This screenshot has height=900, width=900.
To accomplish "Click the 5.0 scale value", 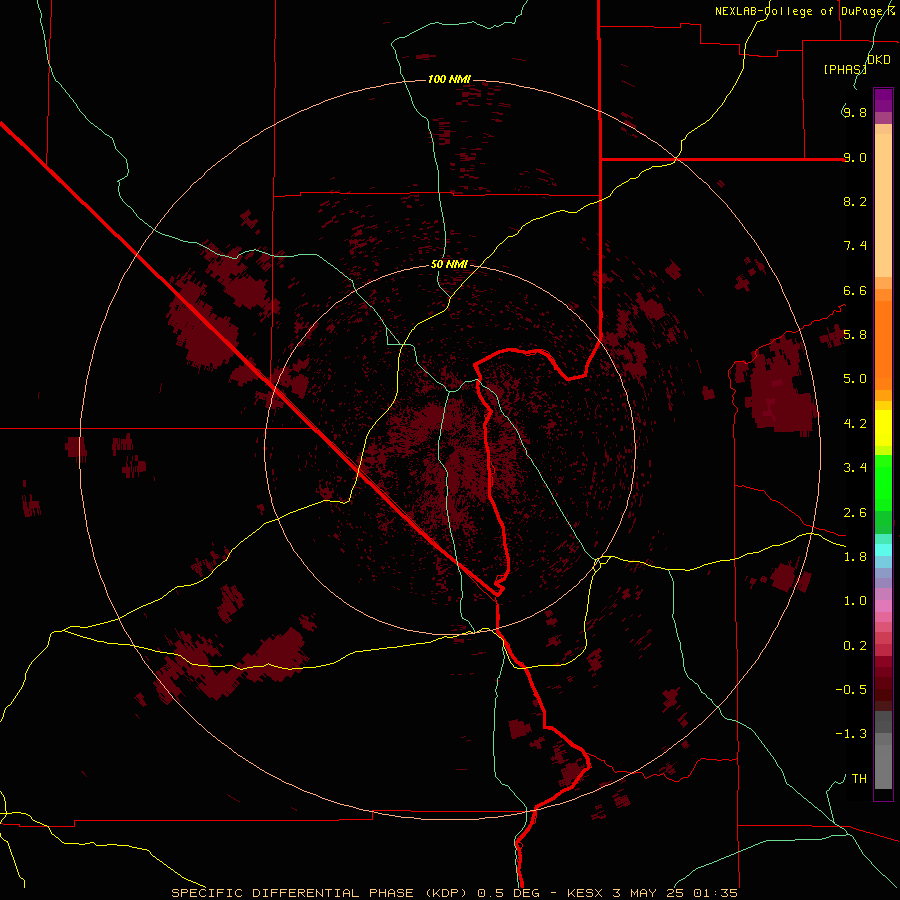I will [855, 379].
